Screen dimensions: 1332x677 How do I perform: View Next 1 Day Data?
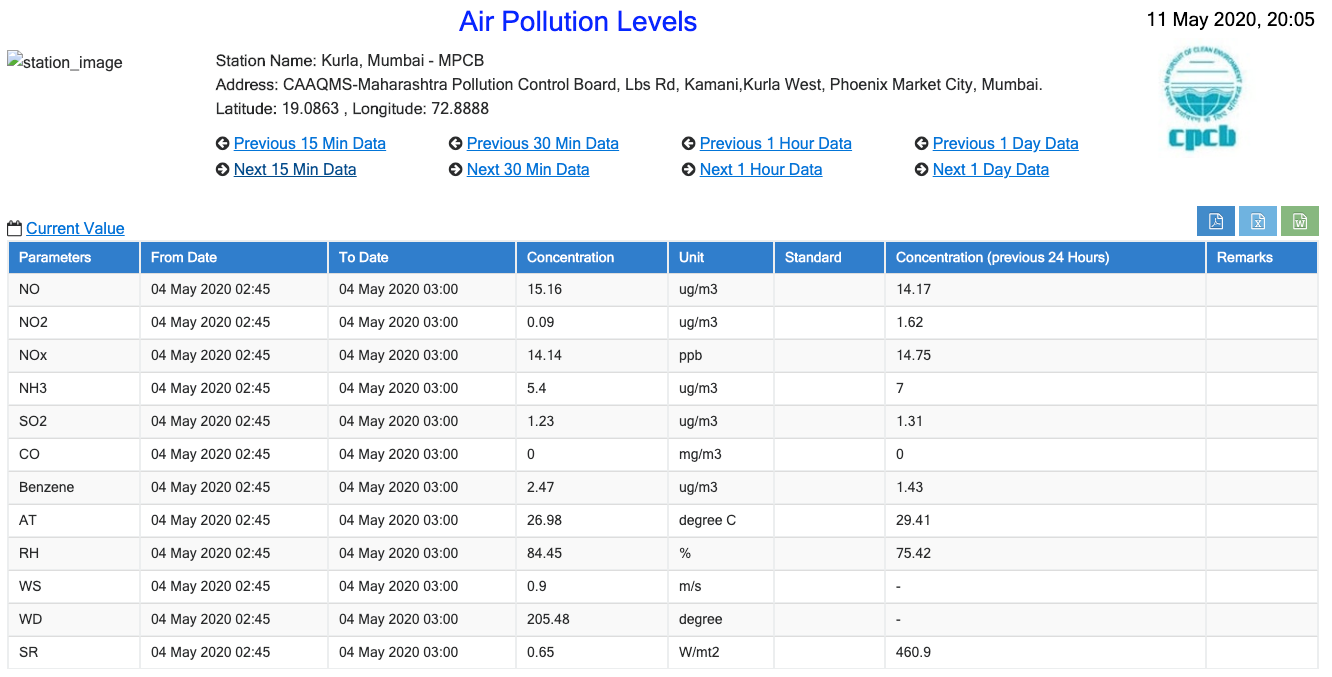[x=990, y=170]
